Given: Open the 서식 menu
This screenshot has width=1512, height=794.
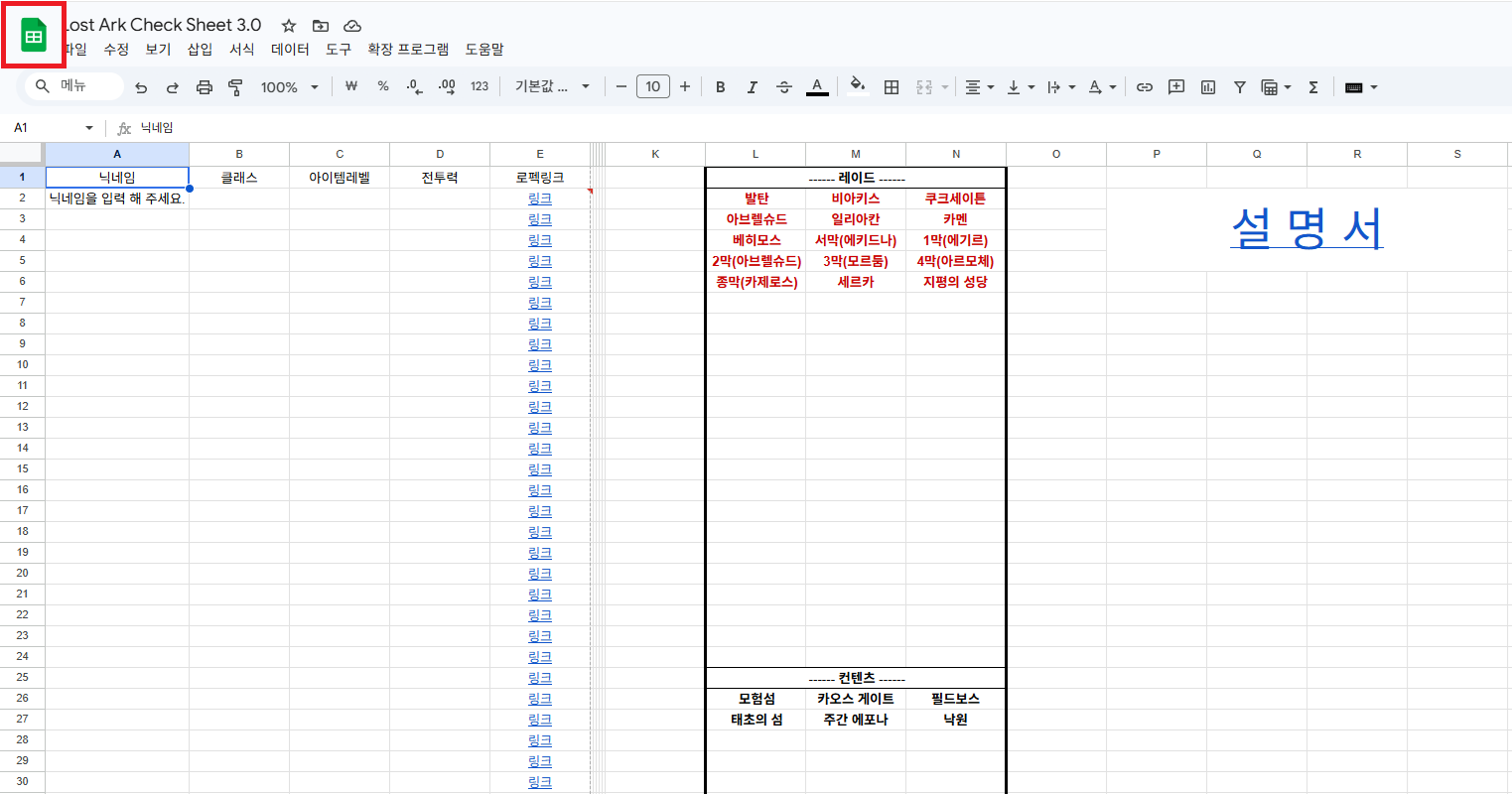Looking at the screenshot, I should pyautogui.click(x=242, y=49).
